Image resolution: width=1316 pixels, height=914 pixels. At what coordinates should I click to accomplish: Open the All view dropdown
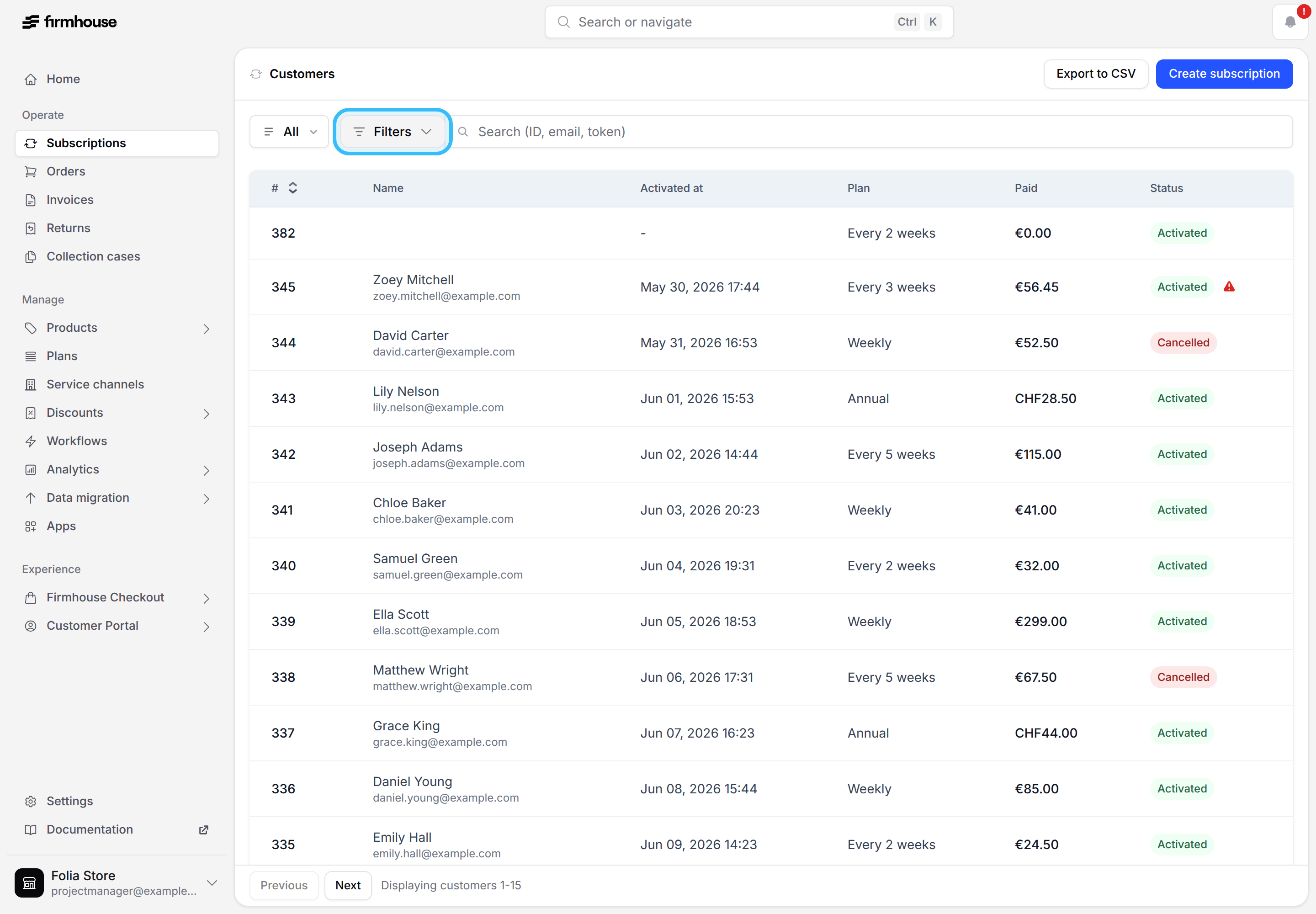289,132
